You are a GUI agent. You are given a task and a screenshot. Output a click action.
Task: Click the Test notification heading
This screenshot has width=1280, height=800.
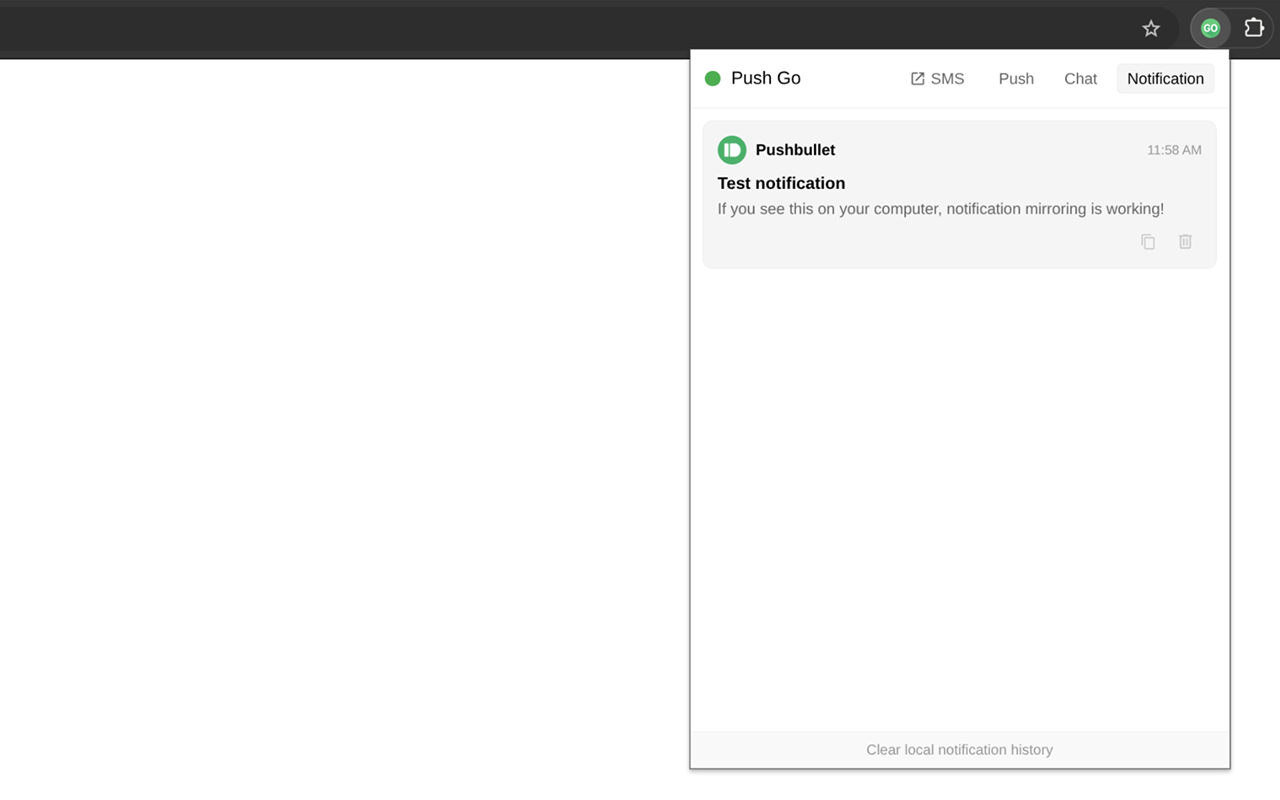coord(781,183)
